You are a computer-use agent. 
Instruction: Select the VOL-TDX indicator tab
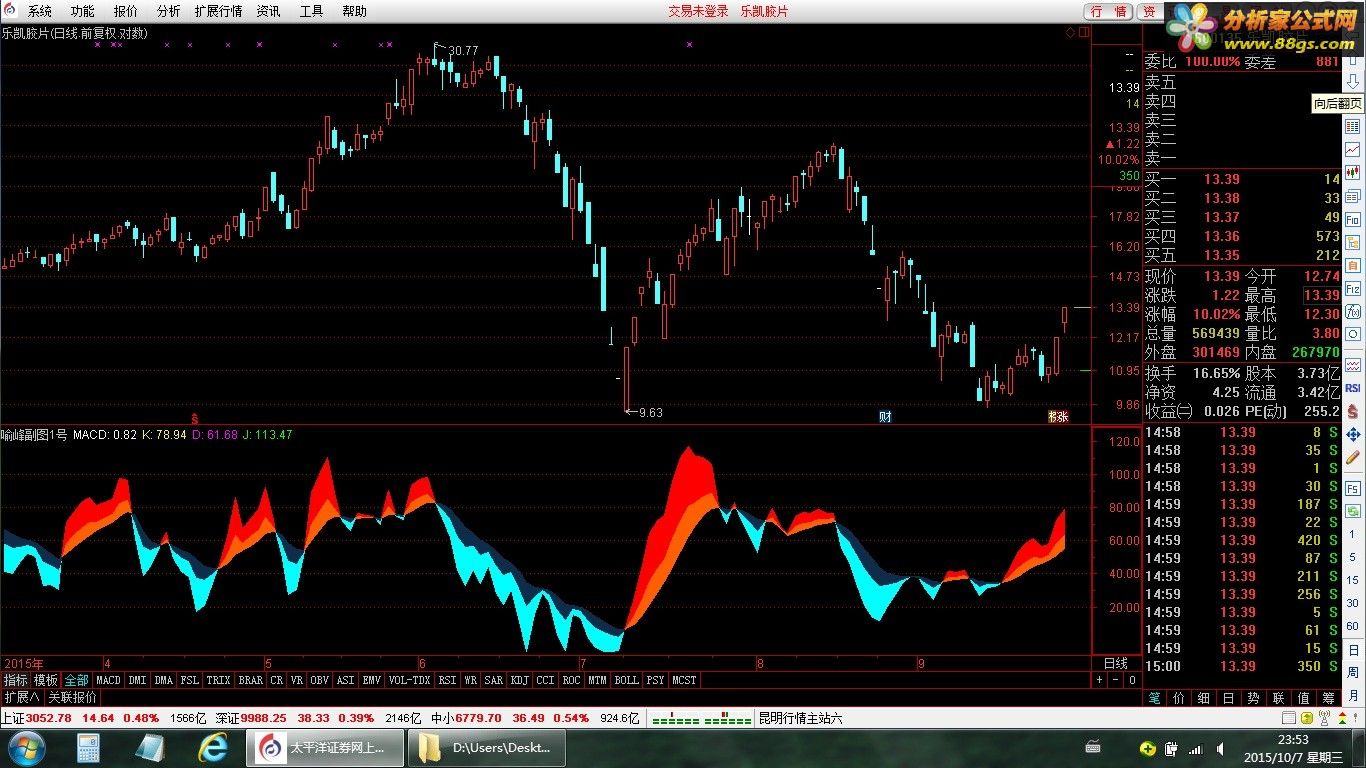tap(409, 680)
